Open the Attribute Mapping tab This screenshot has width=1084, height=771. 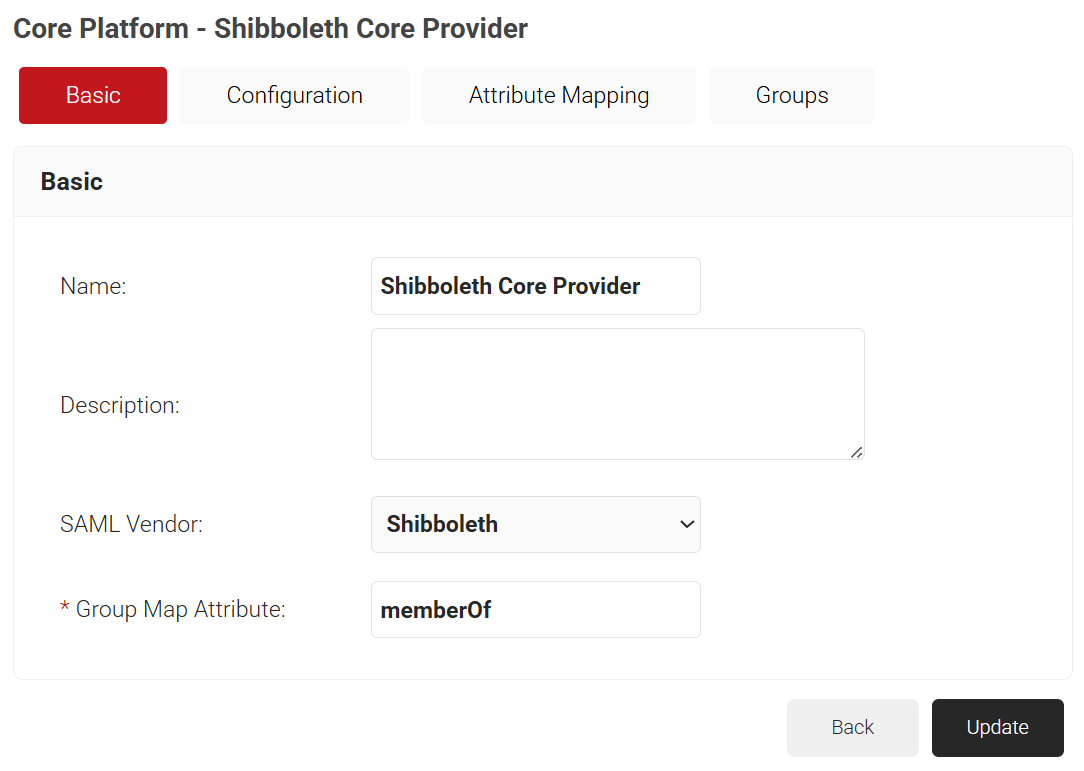click(559, 95)
